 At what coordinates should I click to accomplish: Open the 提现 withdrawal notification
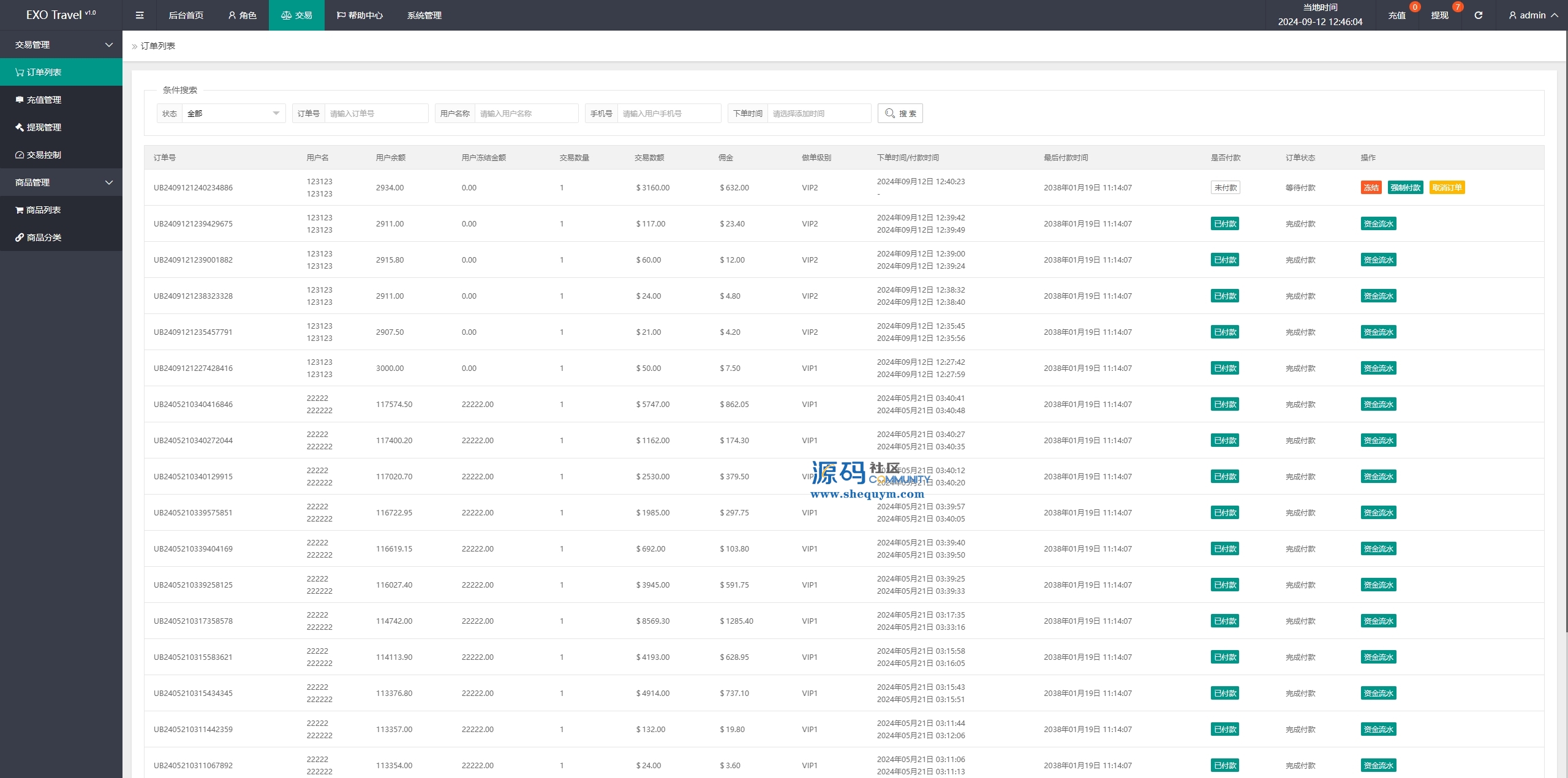click(1439, 15)
